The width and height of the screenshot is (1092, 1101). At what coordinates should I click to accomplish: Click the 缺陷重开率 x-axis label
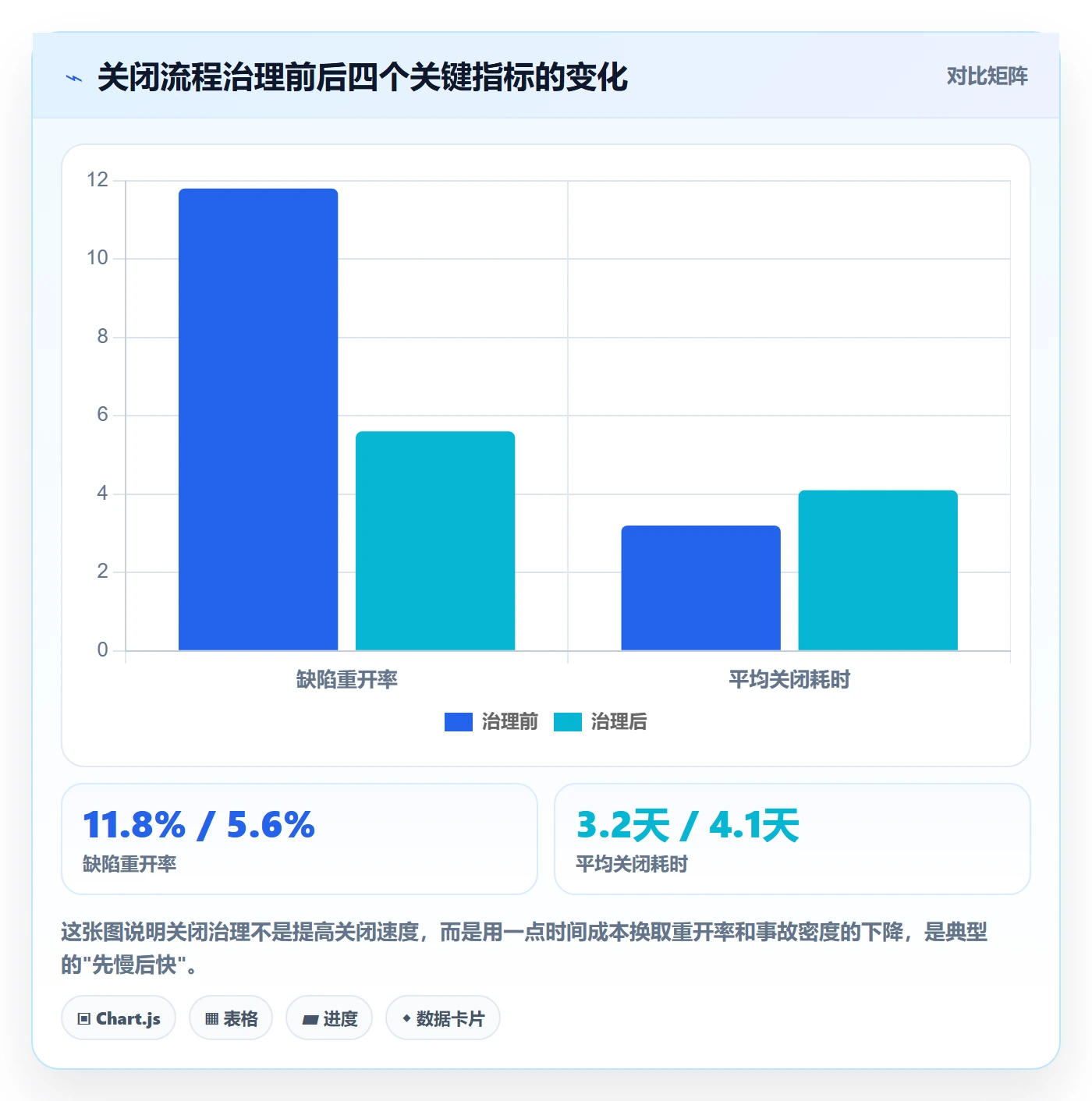pos(346,679)
